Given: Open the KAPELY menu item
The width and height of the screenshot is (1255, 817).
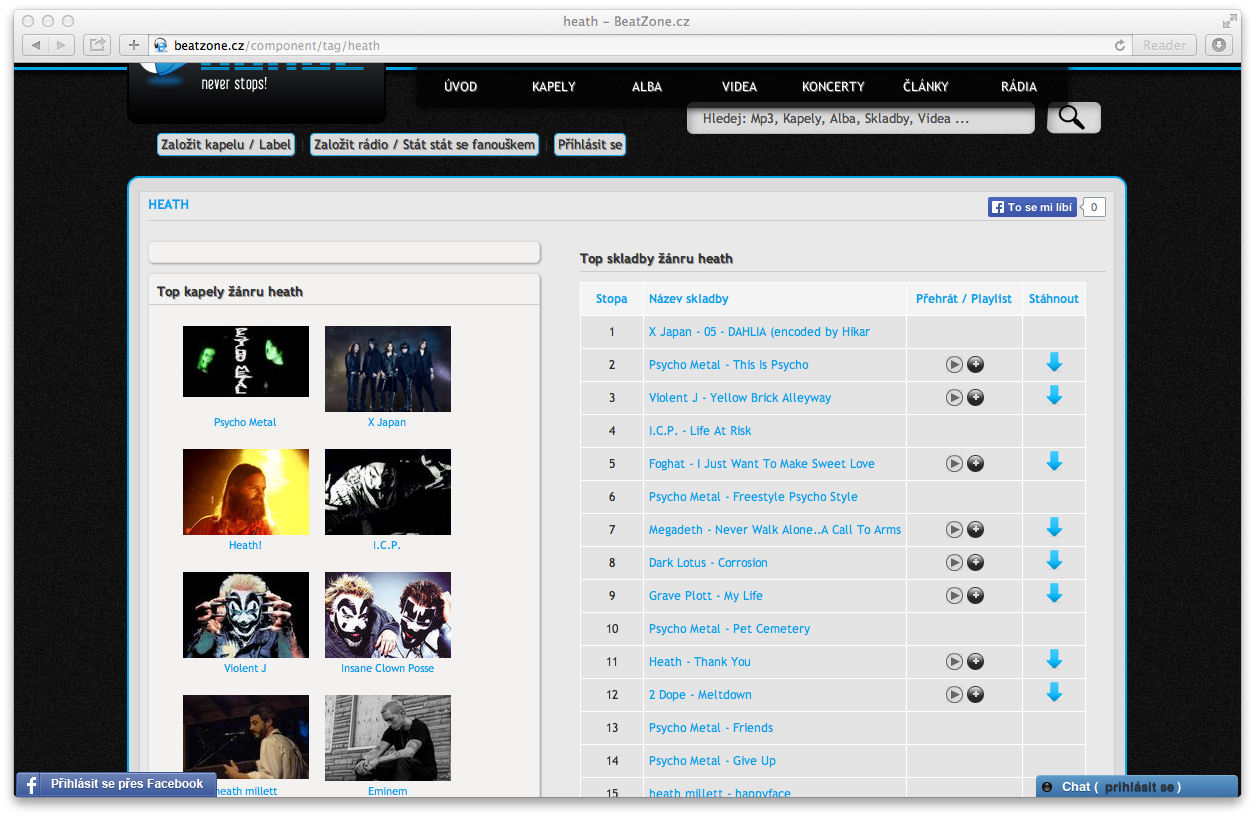Looking at the screenshot, I should click(554, 87).
